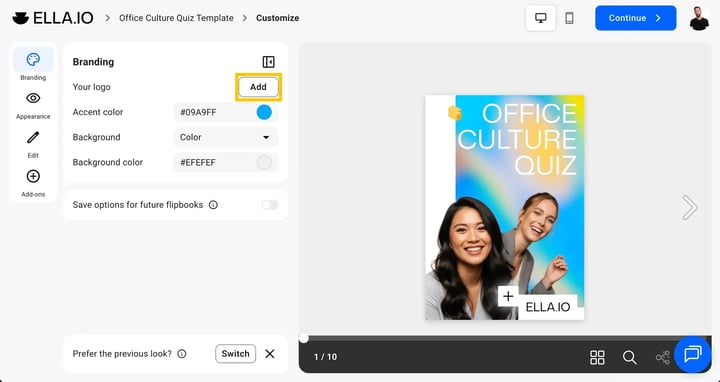
Task: Open the flipbook search tool
Action: tap(630, 357)
